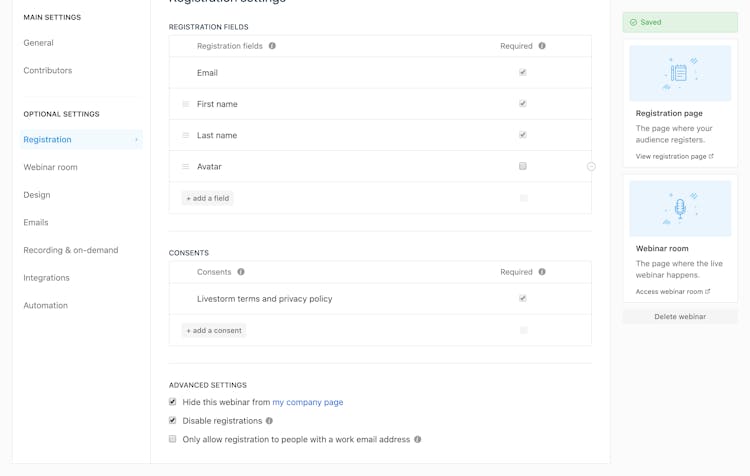Click info icon next to Required in registration fields
This screenshot has height=476, width=750.
click(542, 46)
